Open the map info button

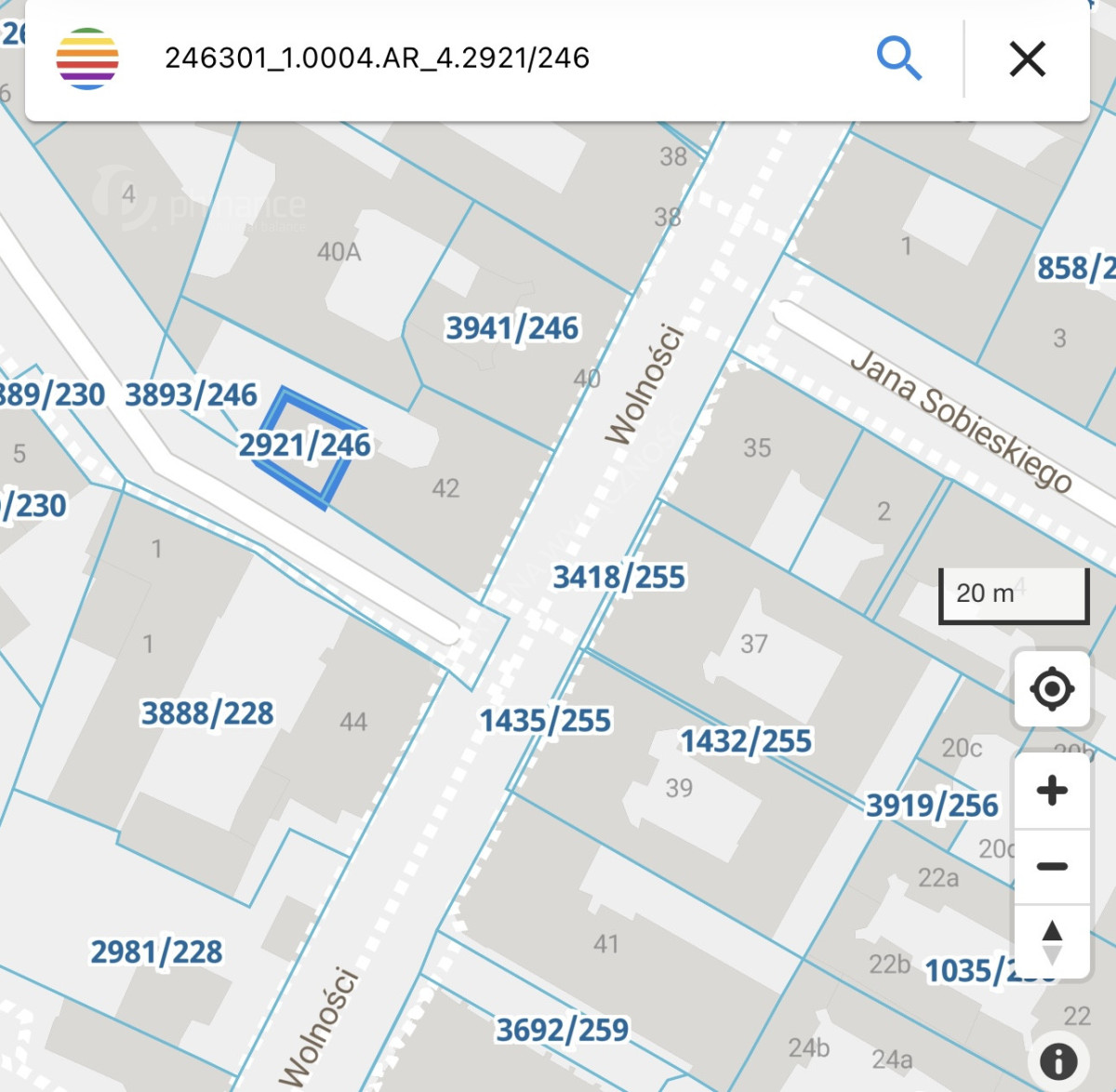[1058, 1060]
